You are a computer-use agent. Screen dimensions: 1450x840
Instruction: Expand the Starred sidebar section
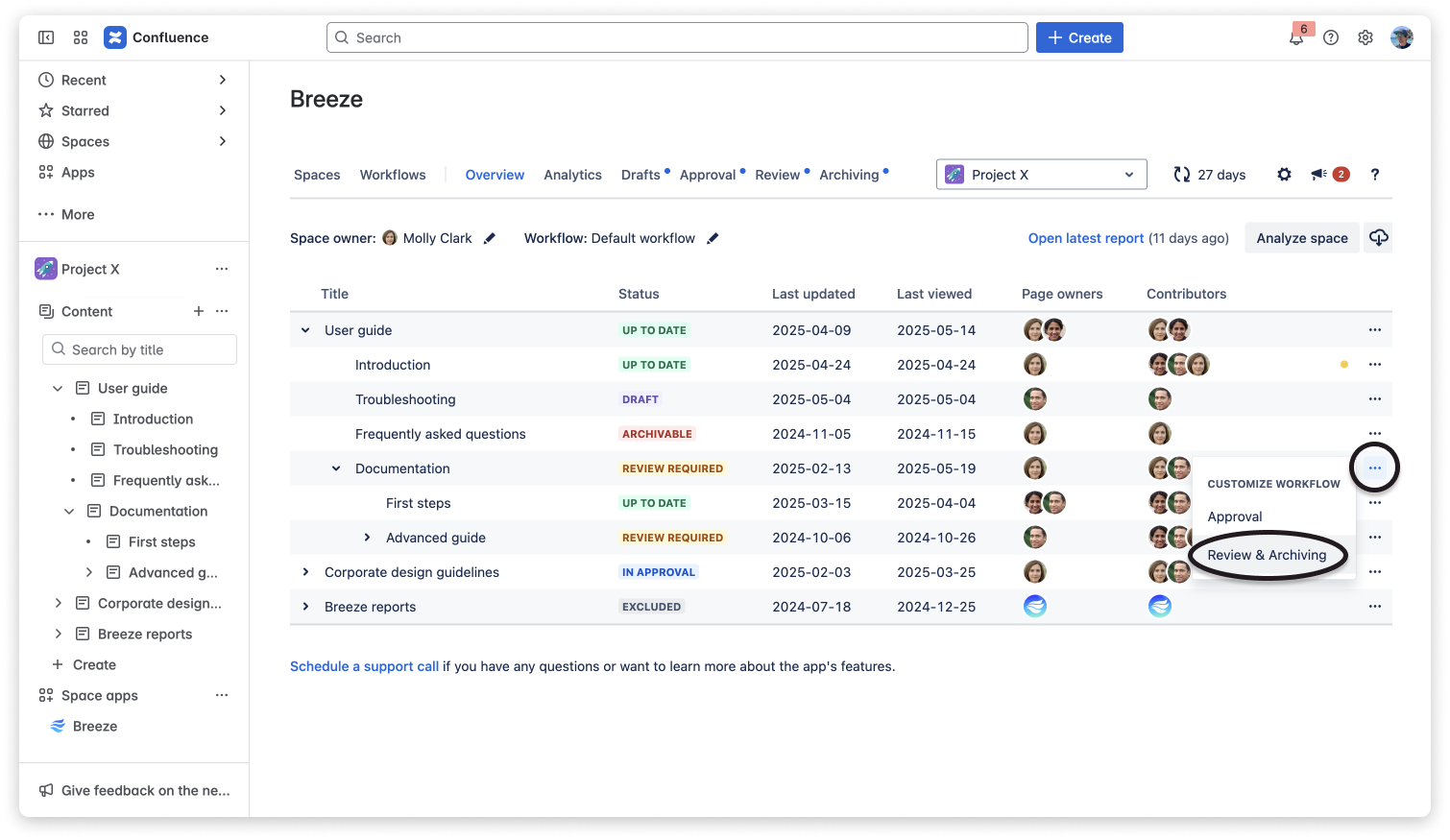[222, 110]
